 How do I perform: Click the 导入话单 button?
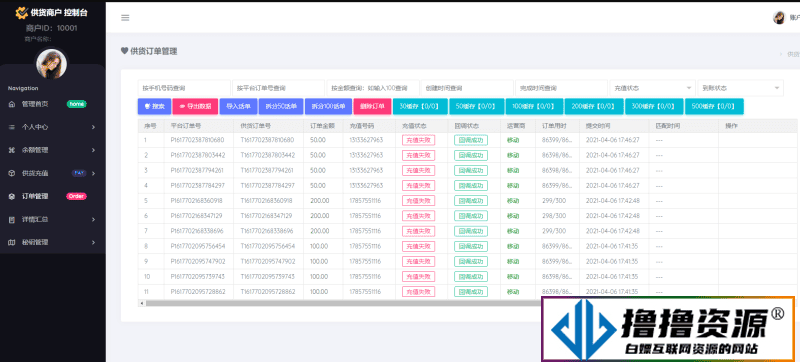(238, 107)
